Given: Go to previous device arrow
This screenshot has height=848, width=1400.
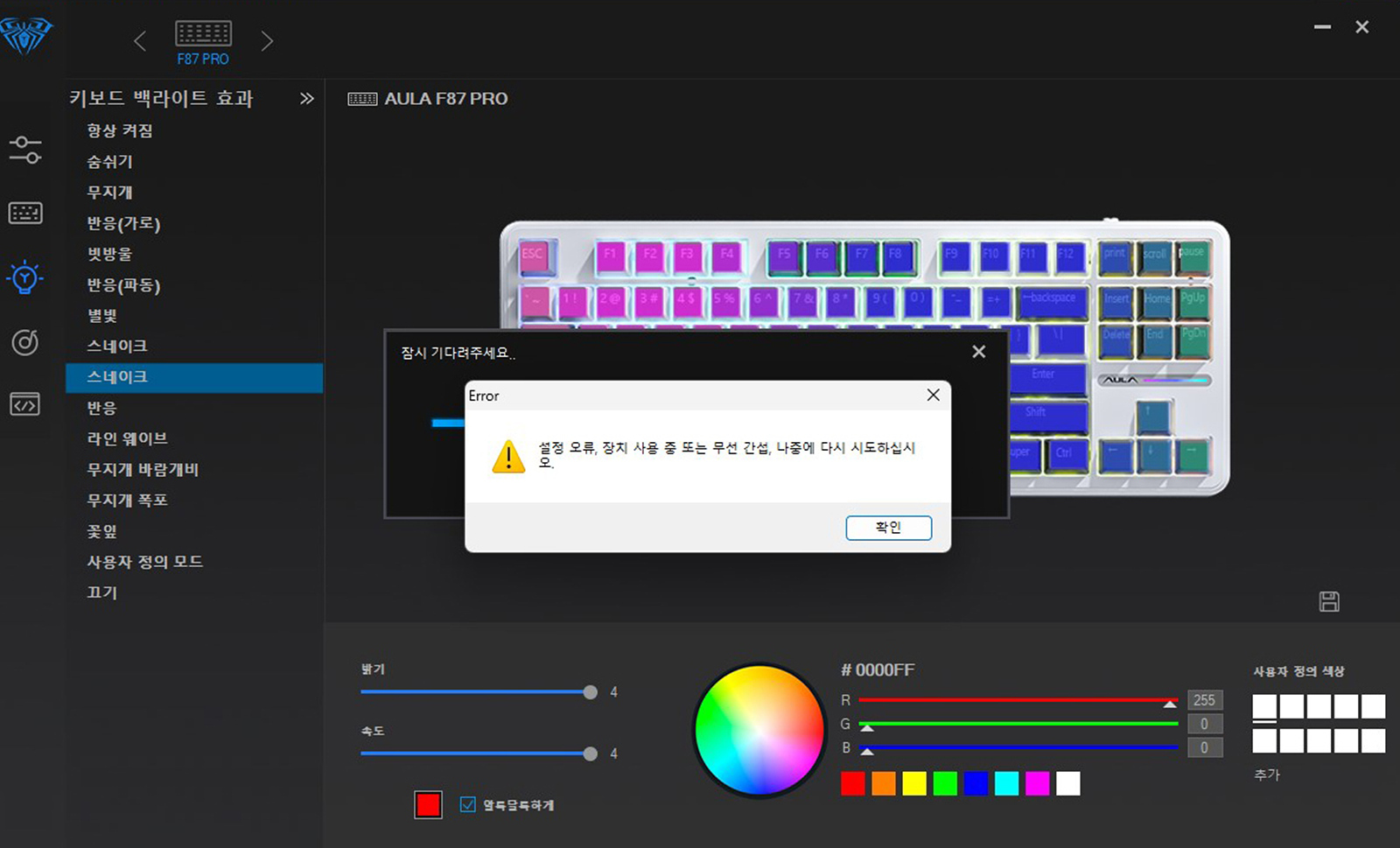Looking at the screenshot, I should (x=140, y=40).
